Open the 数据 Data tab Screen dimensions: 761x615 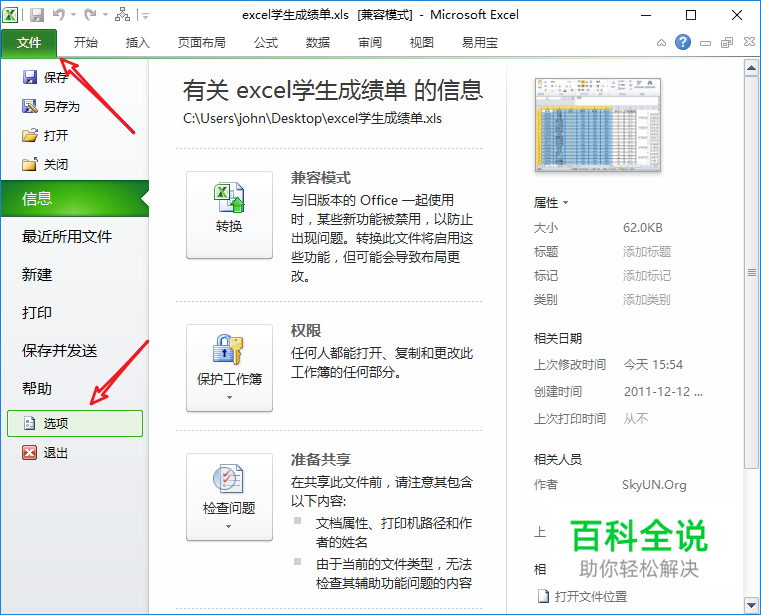point(317,43)
